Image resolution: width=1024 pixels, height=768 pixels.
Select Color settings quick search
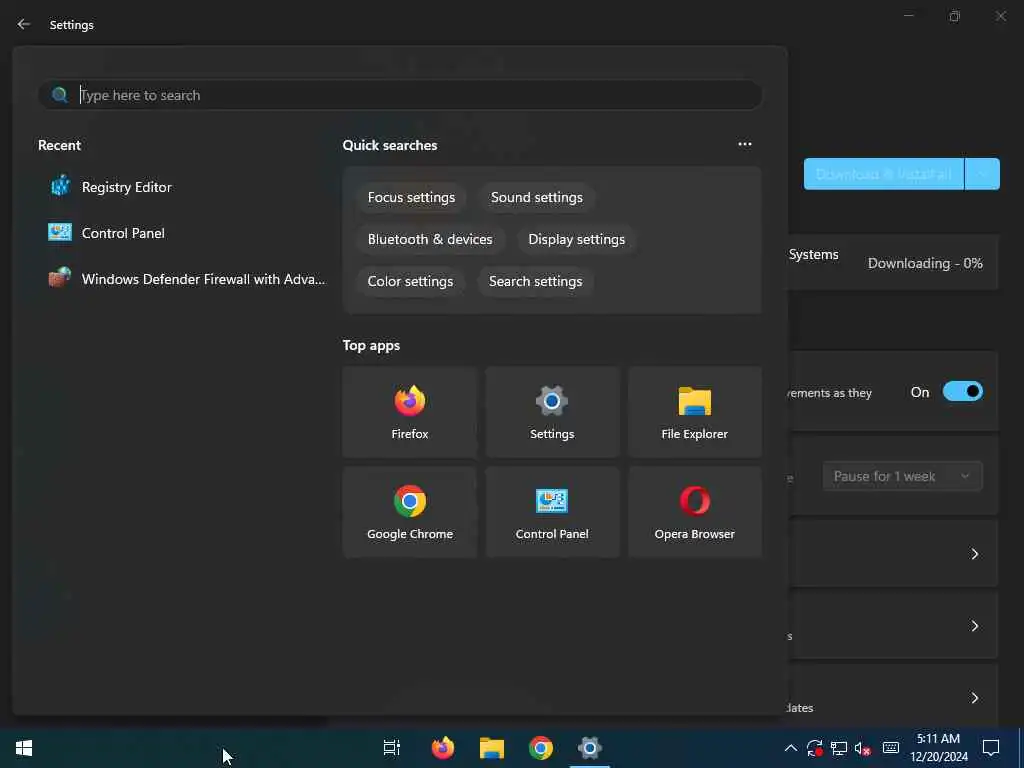pyautogui.click(x=410, y=281)
